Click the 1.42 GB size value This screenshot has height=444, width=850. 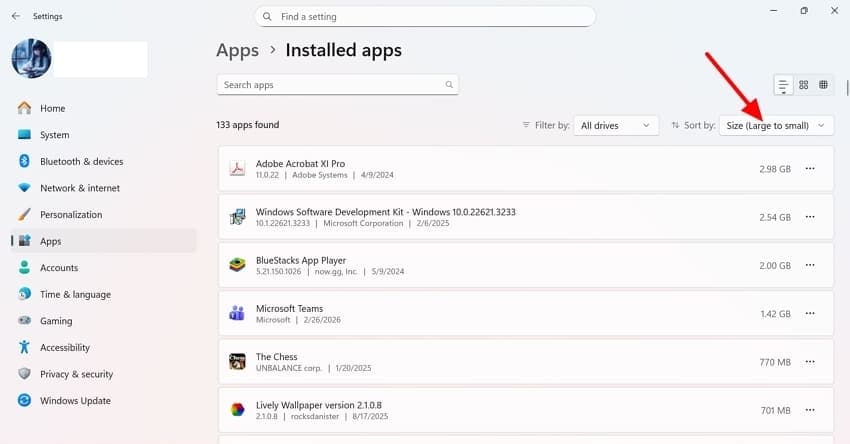tap(775, 313)
